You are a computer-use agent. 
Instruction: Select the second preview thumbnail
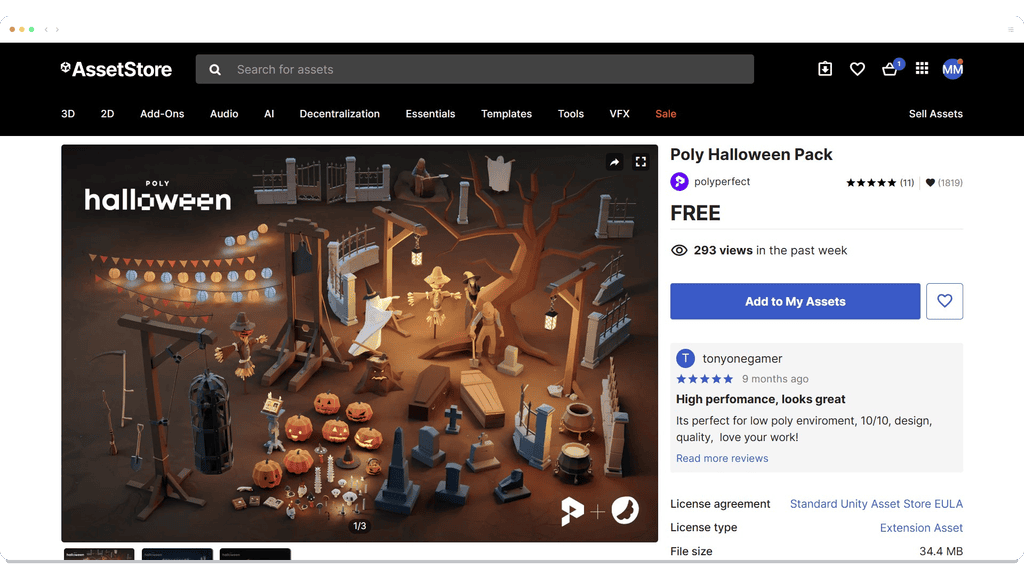(x=177, y=554)
